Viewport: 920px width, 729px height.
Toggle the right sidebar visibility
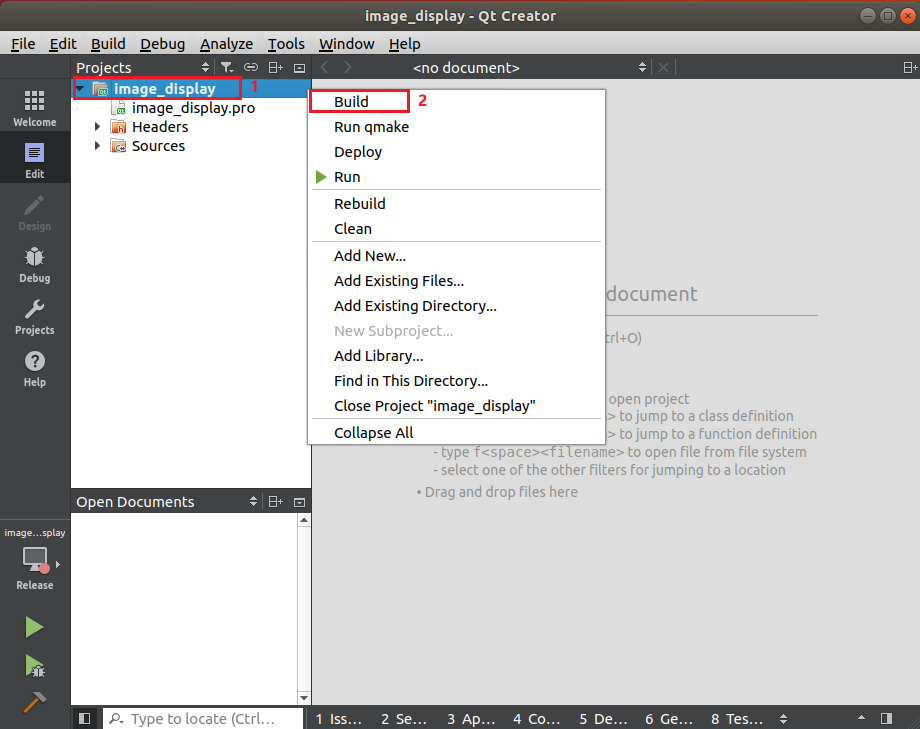887,718
